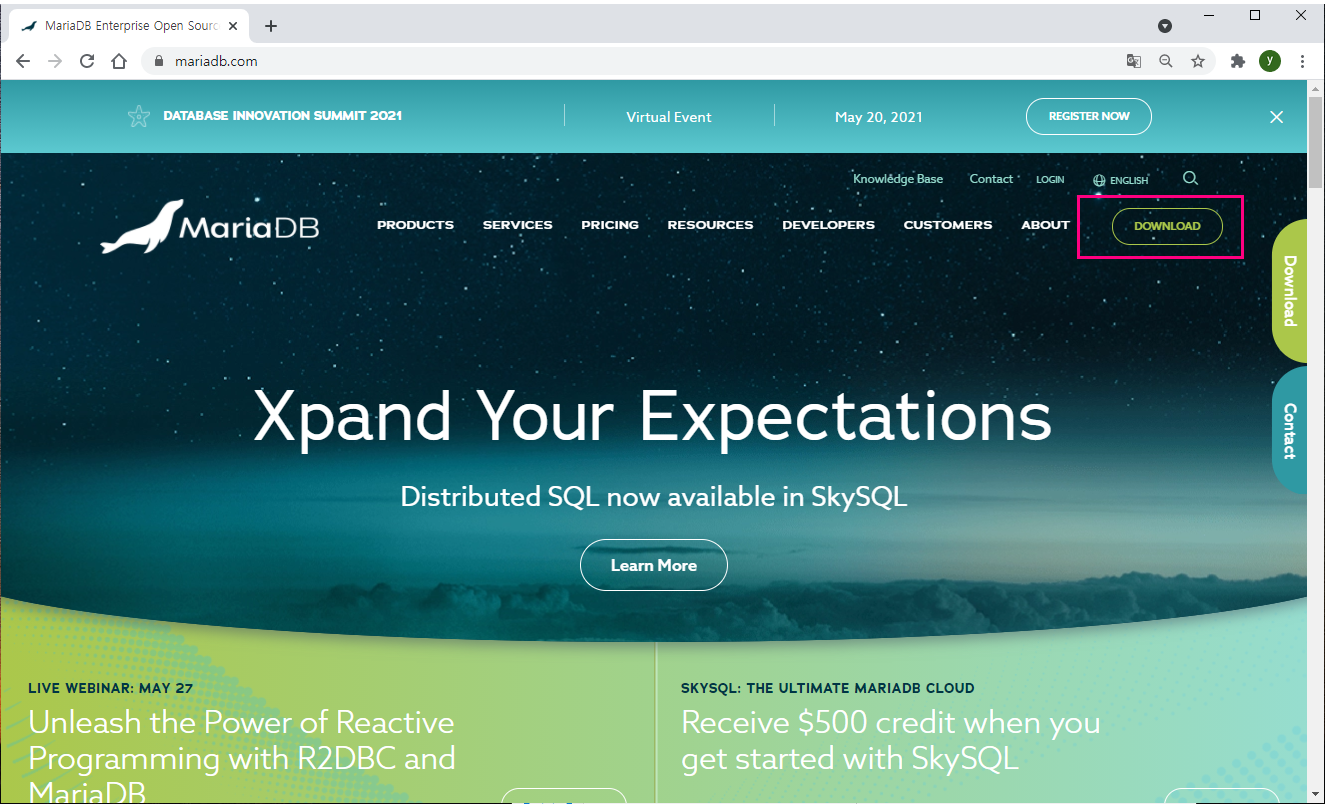This screenshot has height=804, width=1325.
Task: Open the RESOURCES menu
Action: [x=710, y=225]
